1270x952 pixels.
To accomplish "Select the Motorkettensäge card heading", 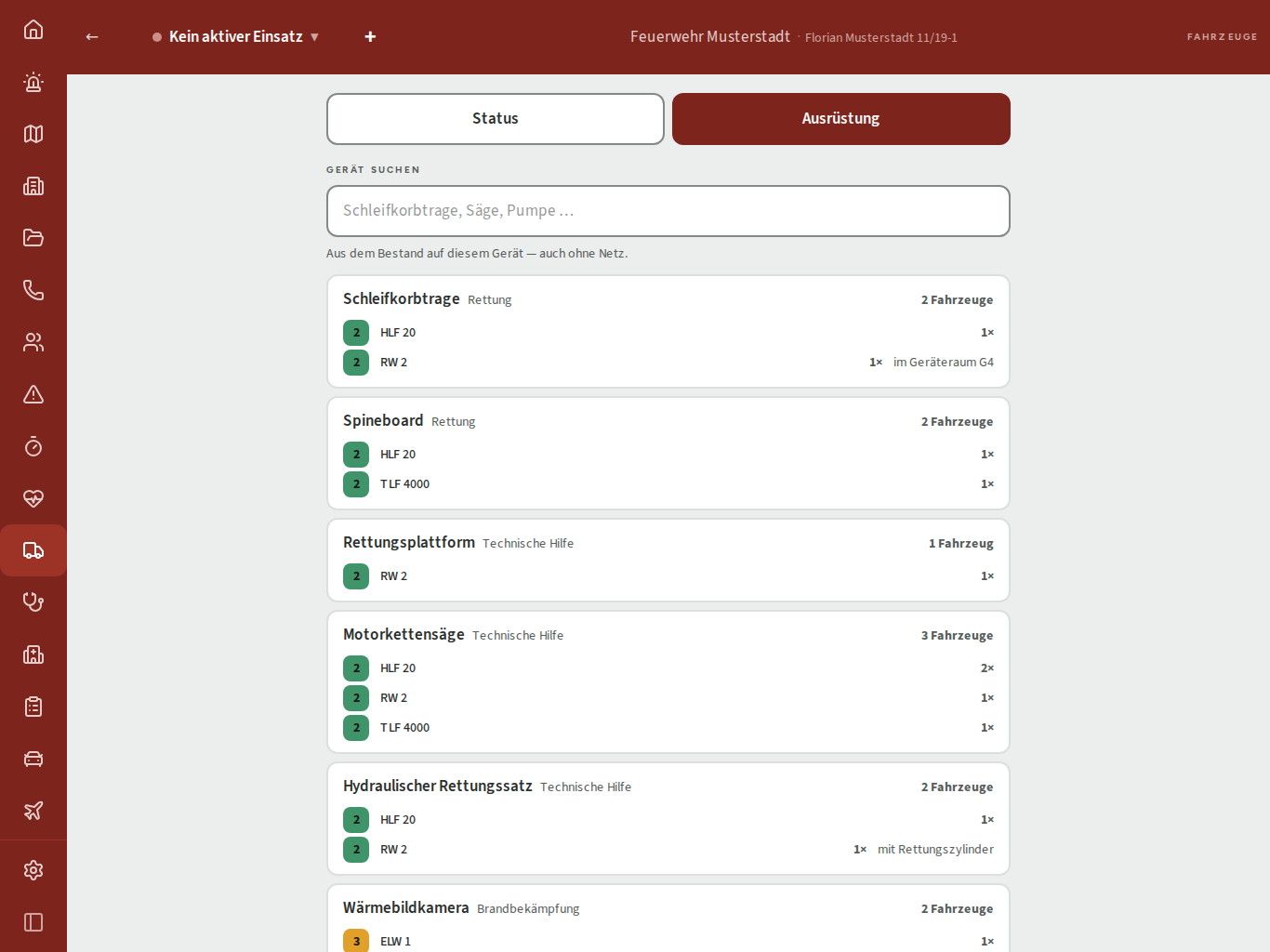I will click(x=403, y=634).
